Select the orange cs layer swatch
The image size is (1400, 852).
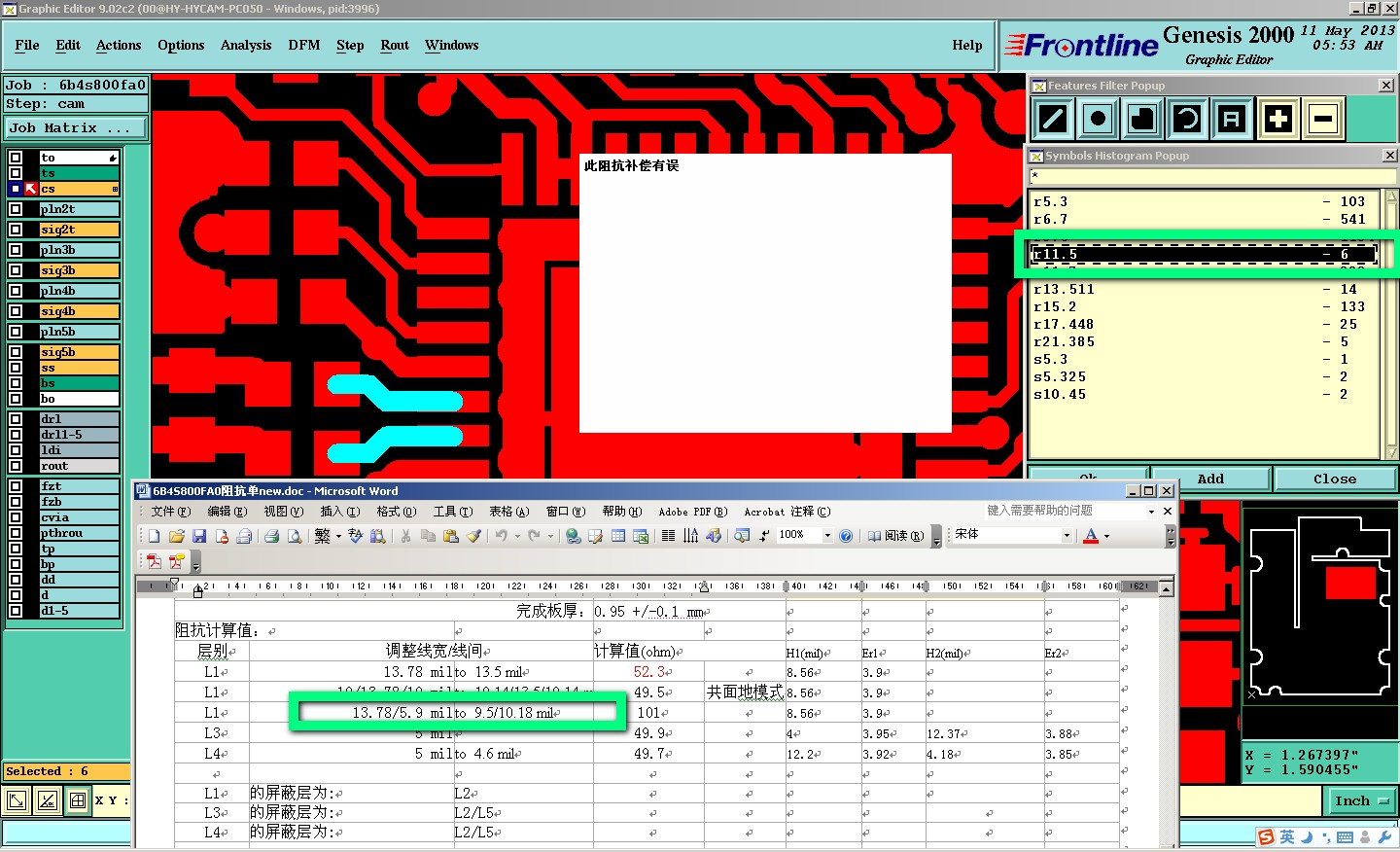click(79, 189)
